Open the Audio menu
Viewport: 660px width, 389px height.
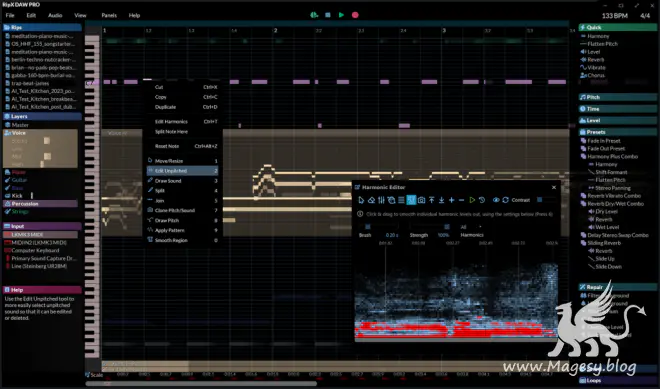pyautogui.click(x=55, y=15)
